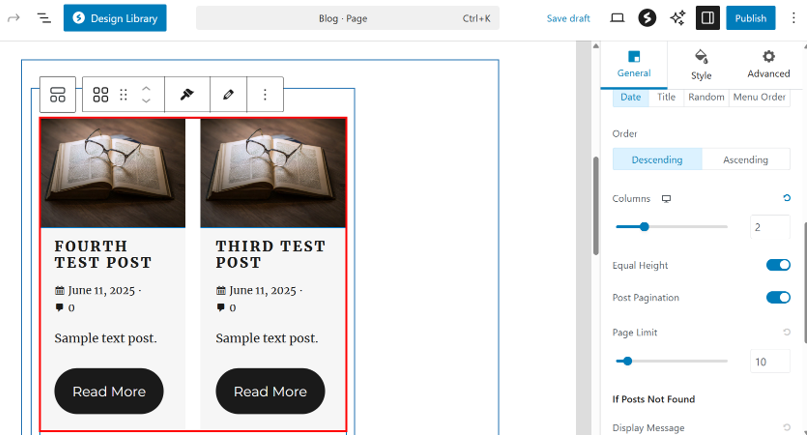Click the editor canvas vertical scrollbar
Screen dimensions: 807x435
595,206
